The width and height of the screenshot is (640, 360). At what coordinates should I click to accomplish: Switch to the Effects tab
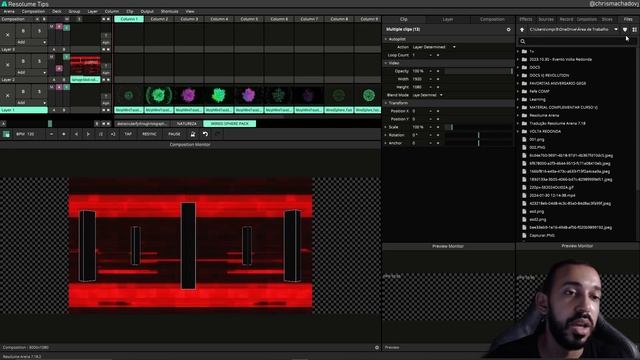coord(526,19)
